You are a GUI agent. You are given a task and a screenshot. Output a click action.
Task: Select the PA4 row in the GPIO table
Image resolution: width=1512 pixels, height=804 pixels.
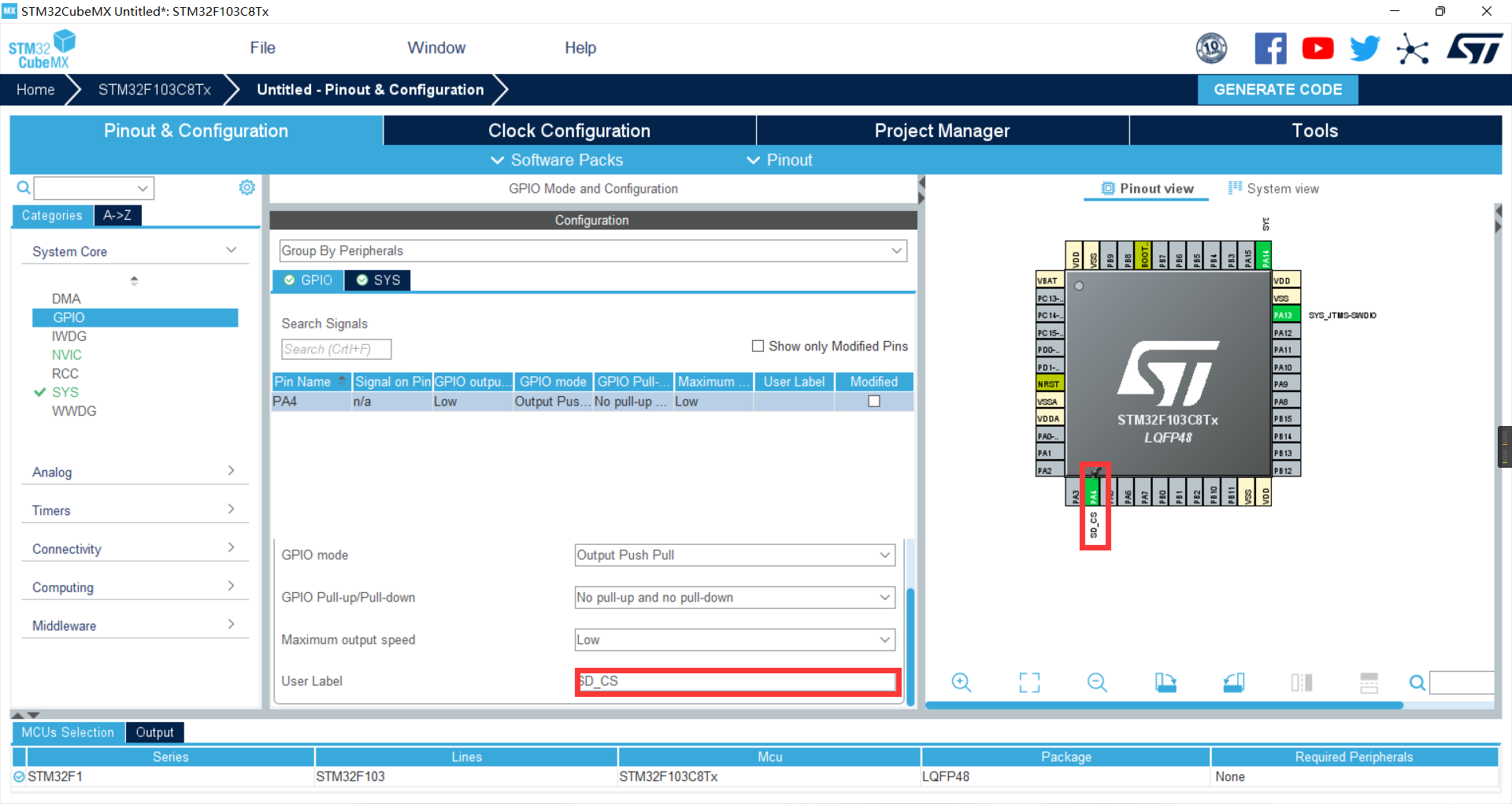pyautogui.click(x=592, y=402)
